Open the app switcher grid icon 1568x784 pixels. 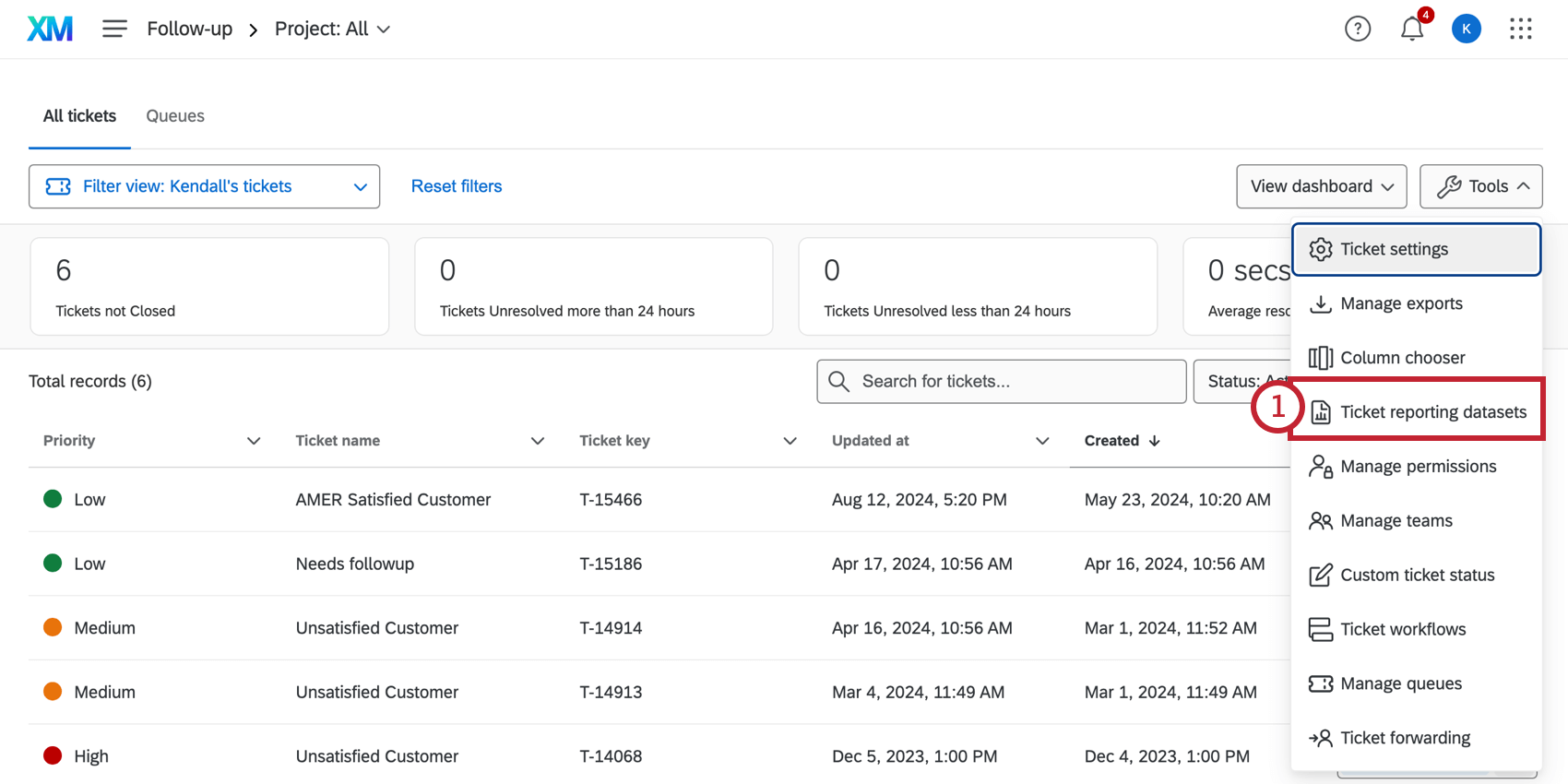(1520, 30)
